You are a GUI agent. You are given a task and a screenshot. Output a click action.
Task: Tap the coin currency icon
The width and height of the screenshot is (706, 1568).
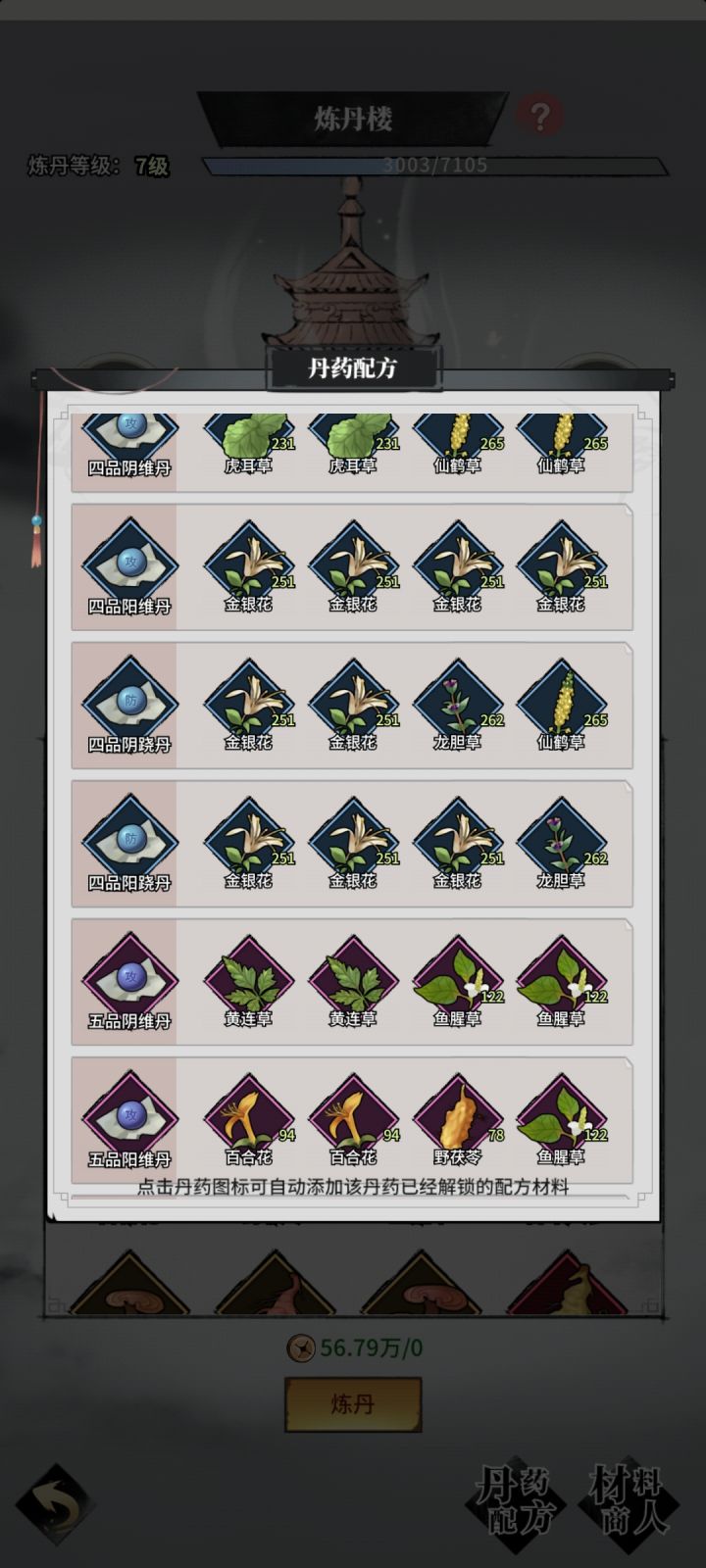point(300,1348)
